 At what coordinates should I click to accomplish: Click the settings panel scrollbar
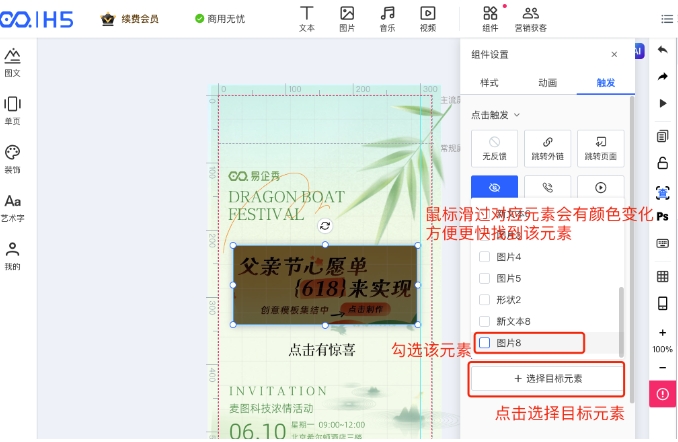[632, 250]
